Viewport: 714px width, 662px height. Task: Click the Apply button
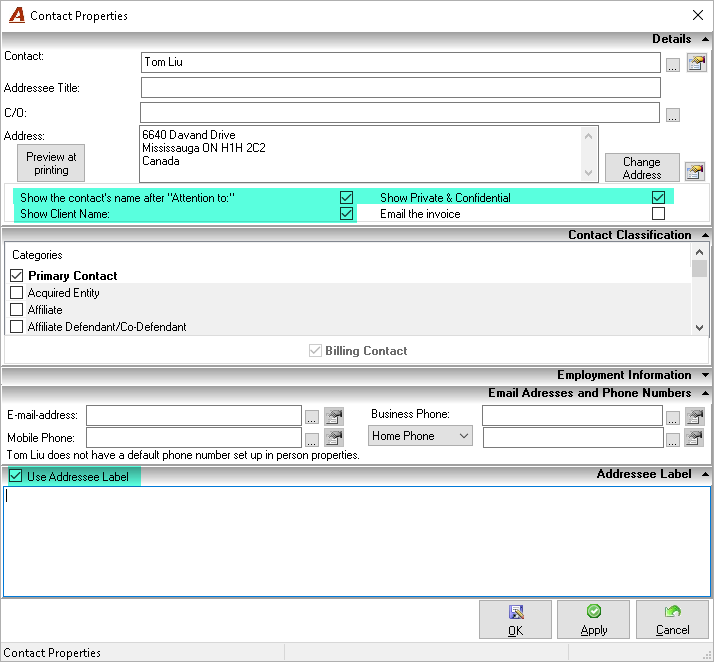593,620
